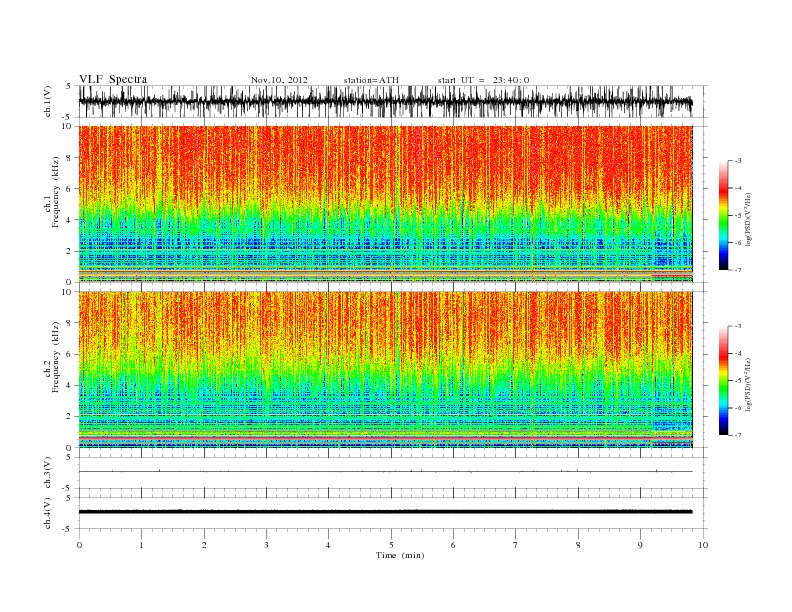Click the "-7" value on ch.1 color bar
This screenshot has height=612, width=792.
tap(738, 270)
